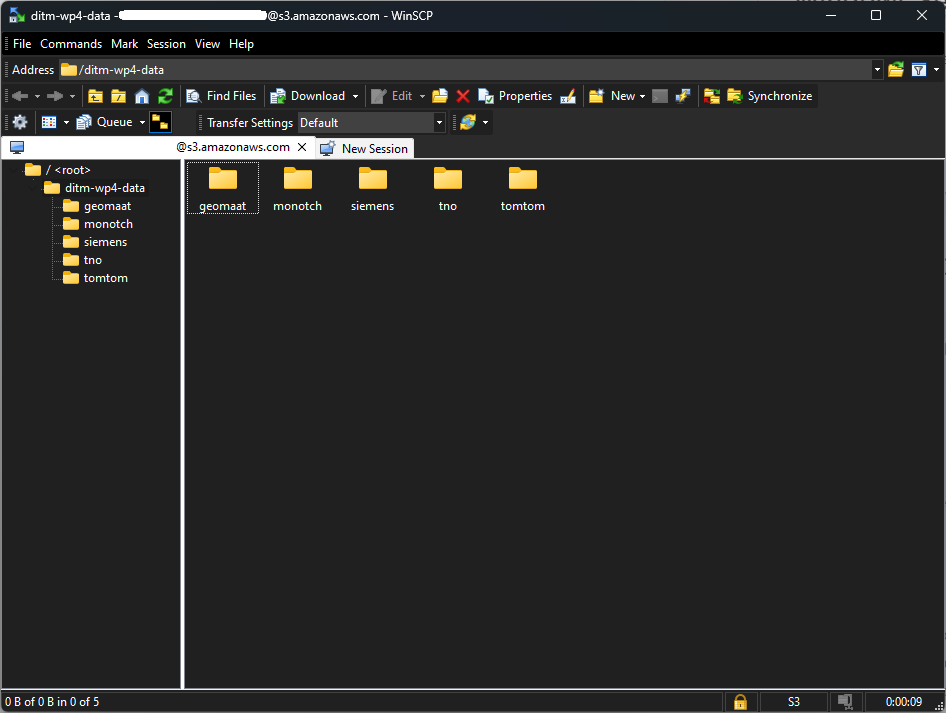Viewport: 946px width, 713px height.
Task: Select the monotch folder in file list
Action: click(297, 188)
